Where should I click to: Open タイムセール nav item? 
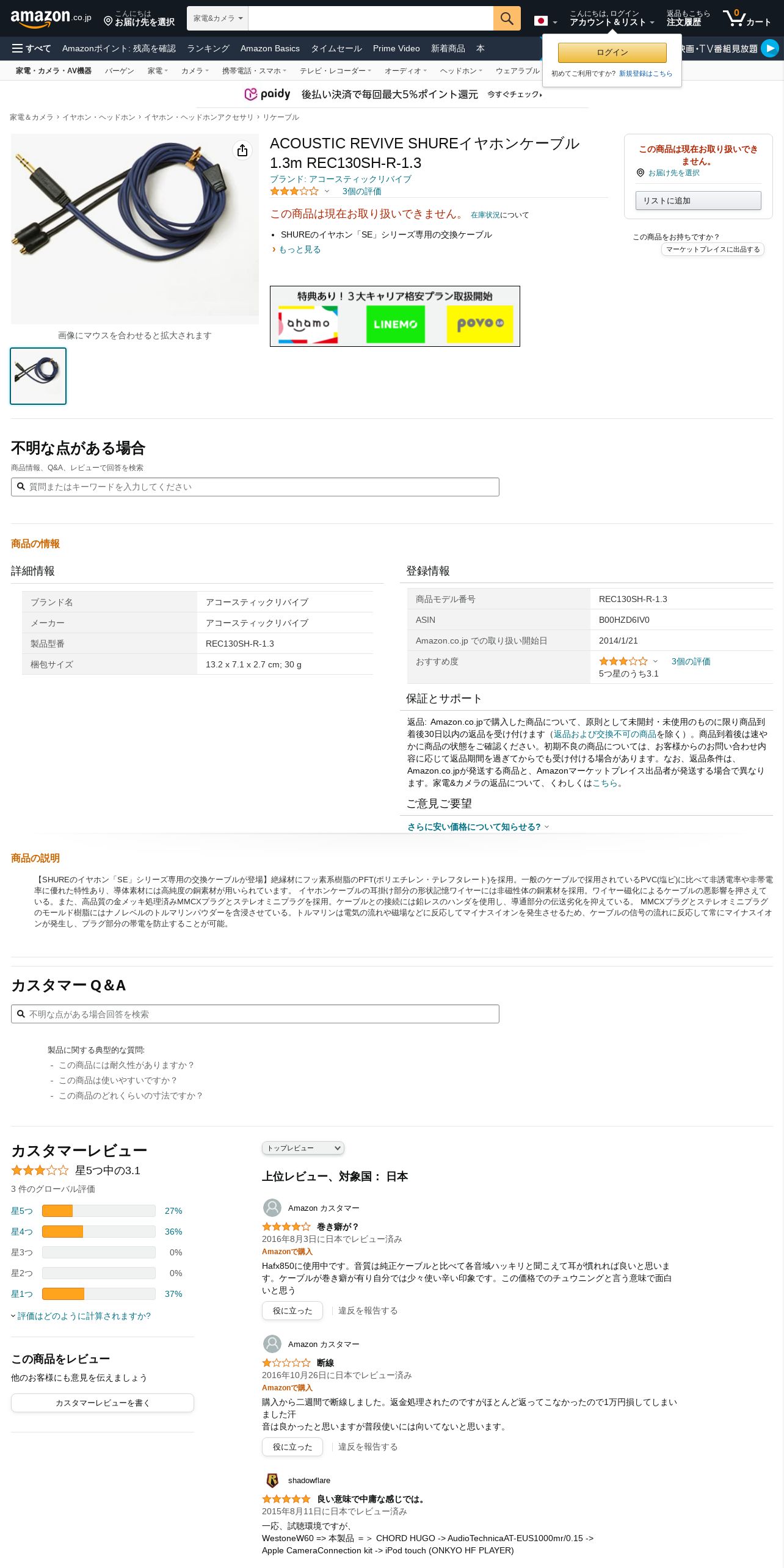pyautogui.click(x=336, y=48)
